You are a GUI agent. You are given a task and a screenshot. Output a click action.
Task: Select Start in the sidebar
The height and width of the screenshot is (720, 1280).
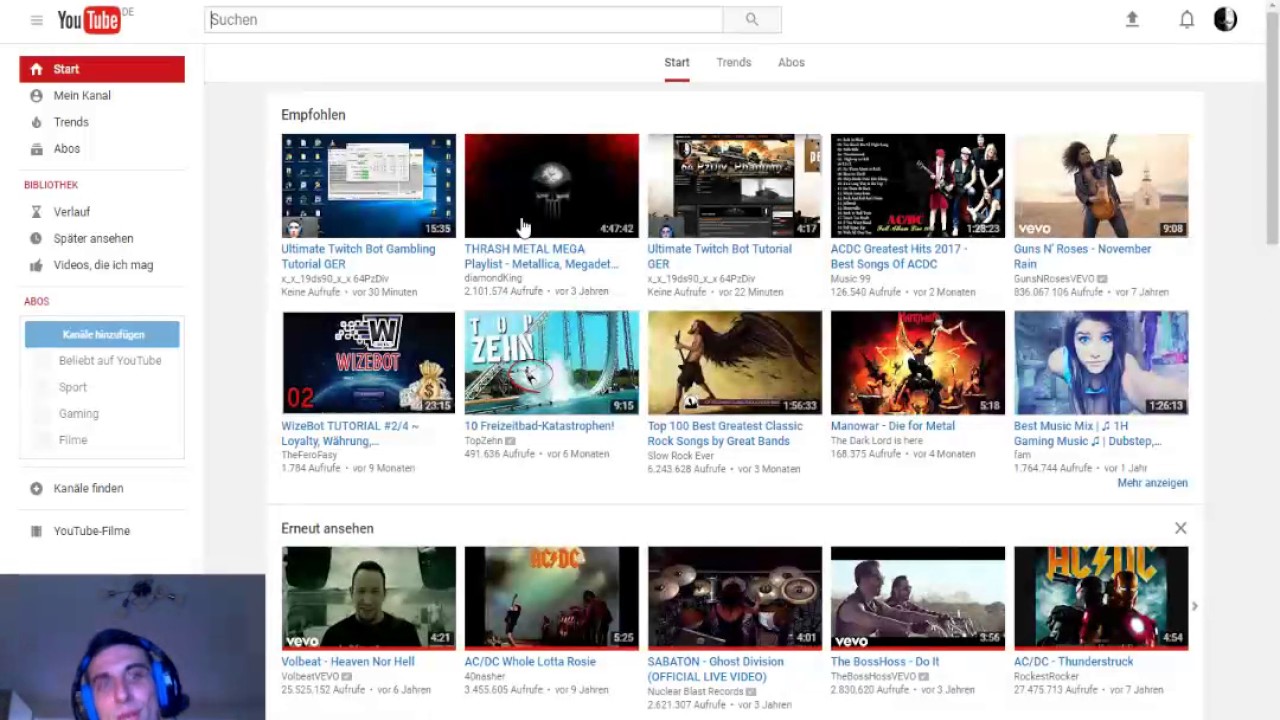coord(102,69)
